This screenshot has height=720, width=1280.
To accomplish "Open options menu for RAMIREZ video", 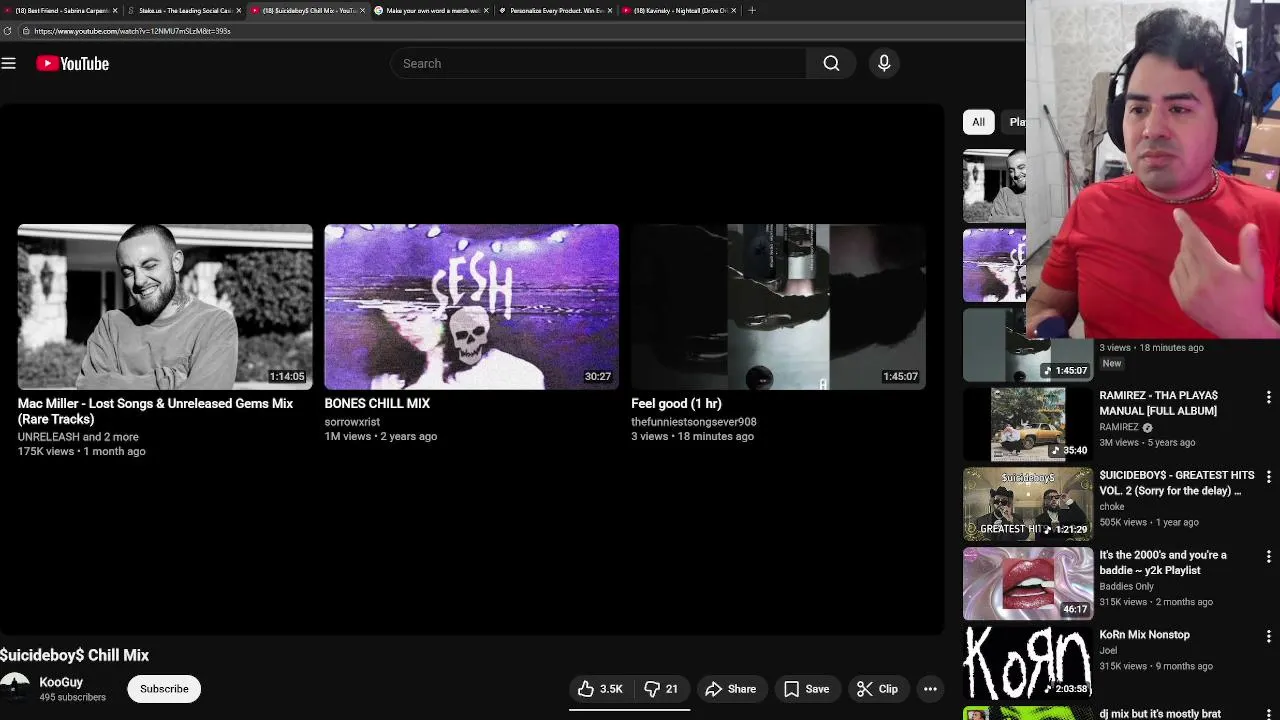I will 1269,397.
